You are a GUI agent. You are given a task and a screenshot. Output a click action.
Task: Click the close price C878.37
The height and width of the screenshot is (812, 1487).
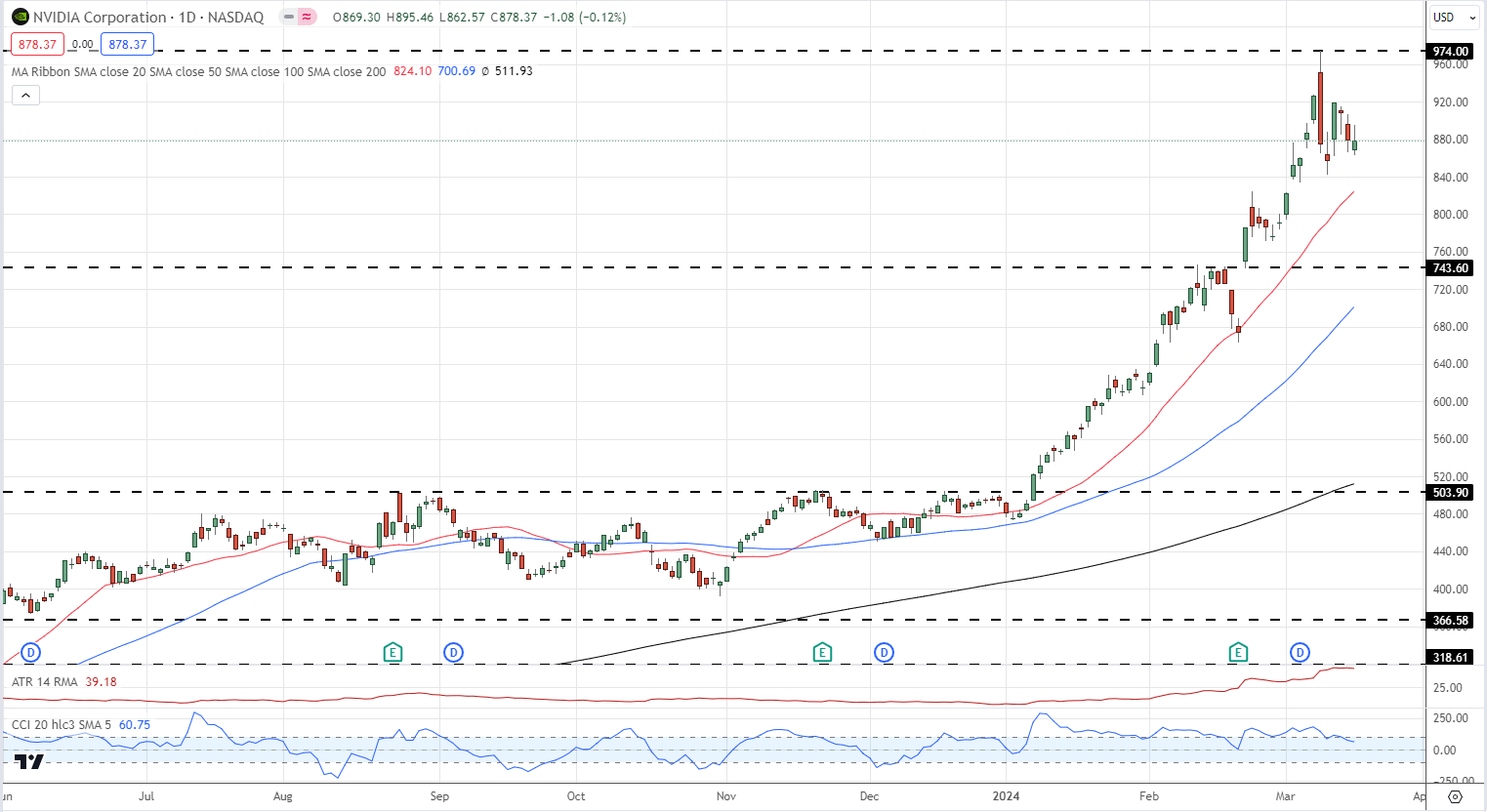(x=514, y=17)
